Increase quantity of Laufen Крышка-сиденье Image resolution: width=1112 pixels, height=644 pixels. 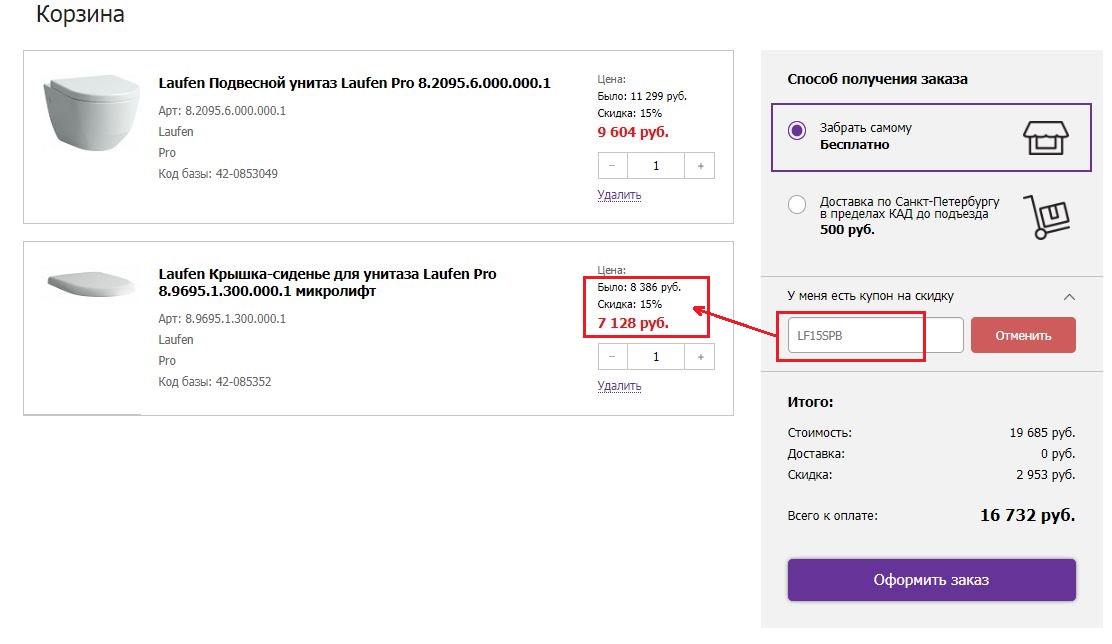(700, 357)
